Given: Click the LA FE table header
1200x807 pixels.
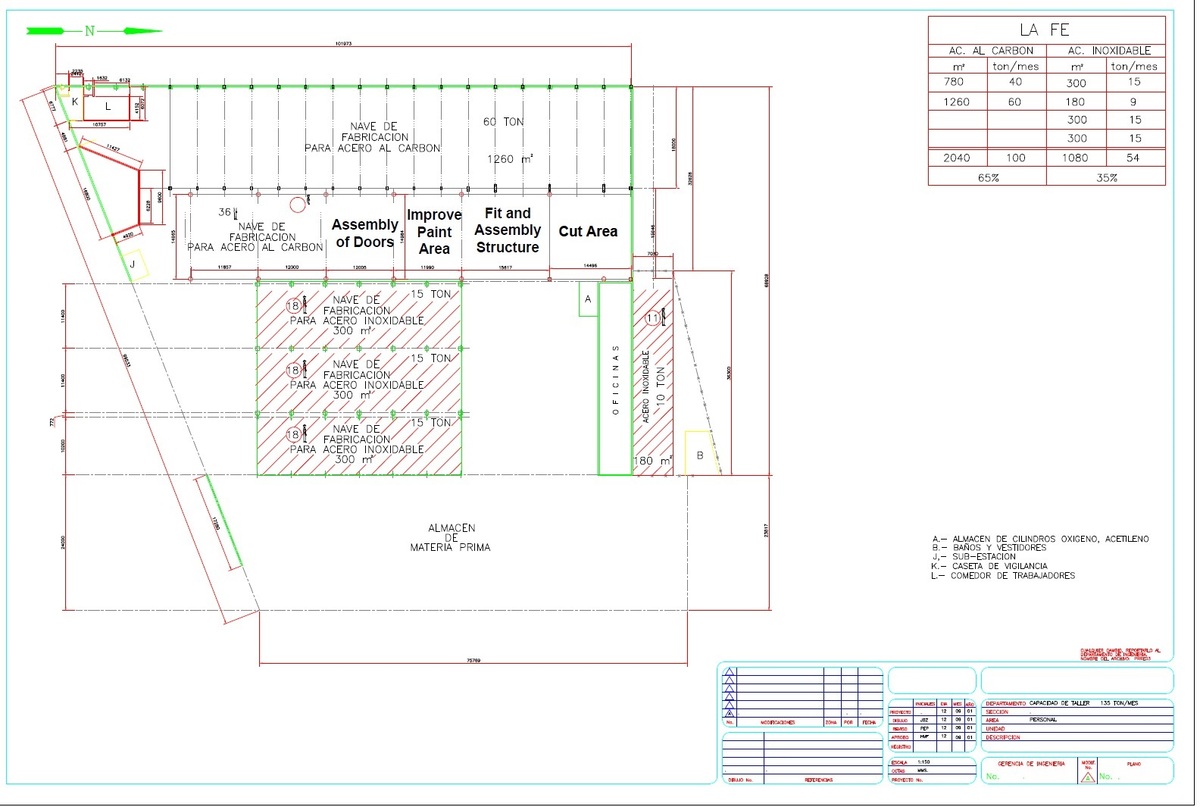Looking at the screenshot, I should click(1046, 30).
